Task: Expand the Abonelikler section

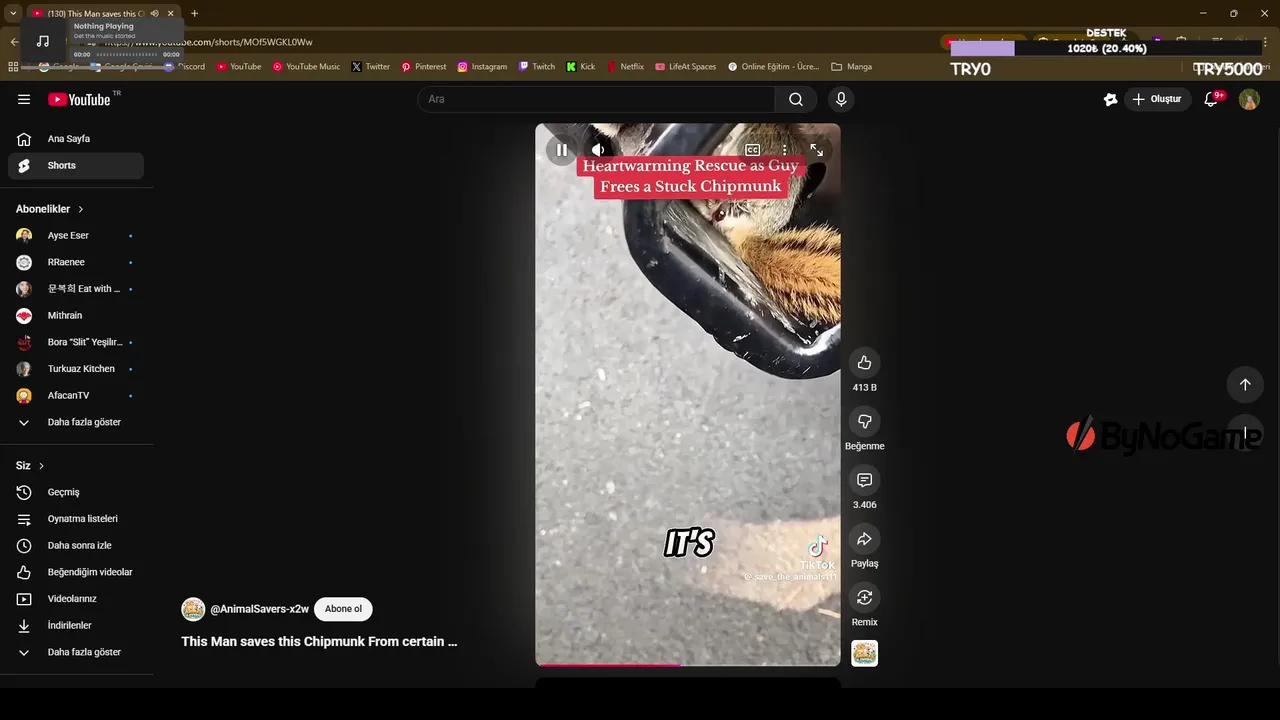Action: [x=50, y=209]
